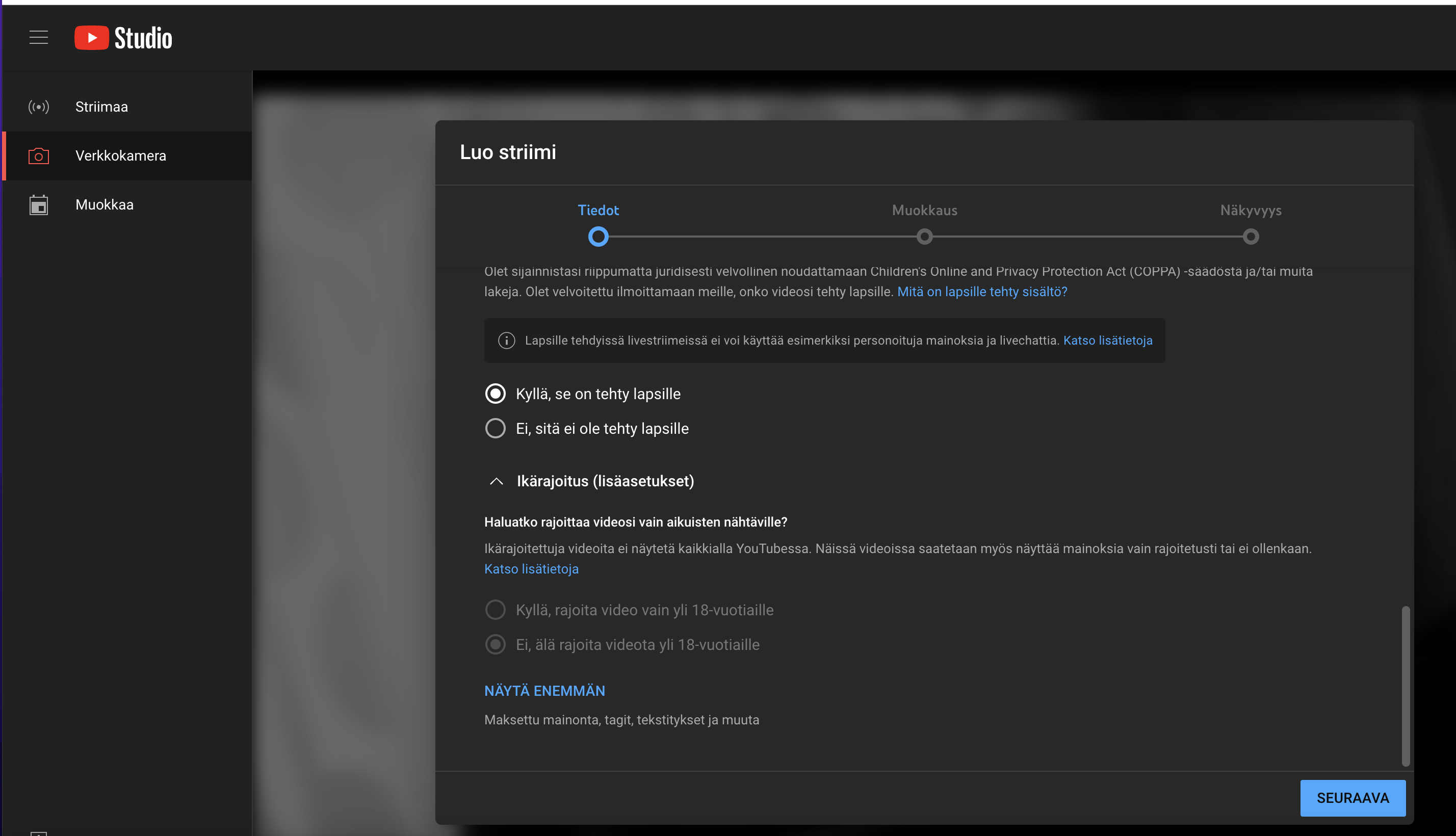1456x836 pixels.
Task: Click the info icon in notice box
Action: pyautogui.click(x=506, y=341)
